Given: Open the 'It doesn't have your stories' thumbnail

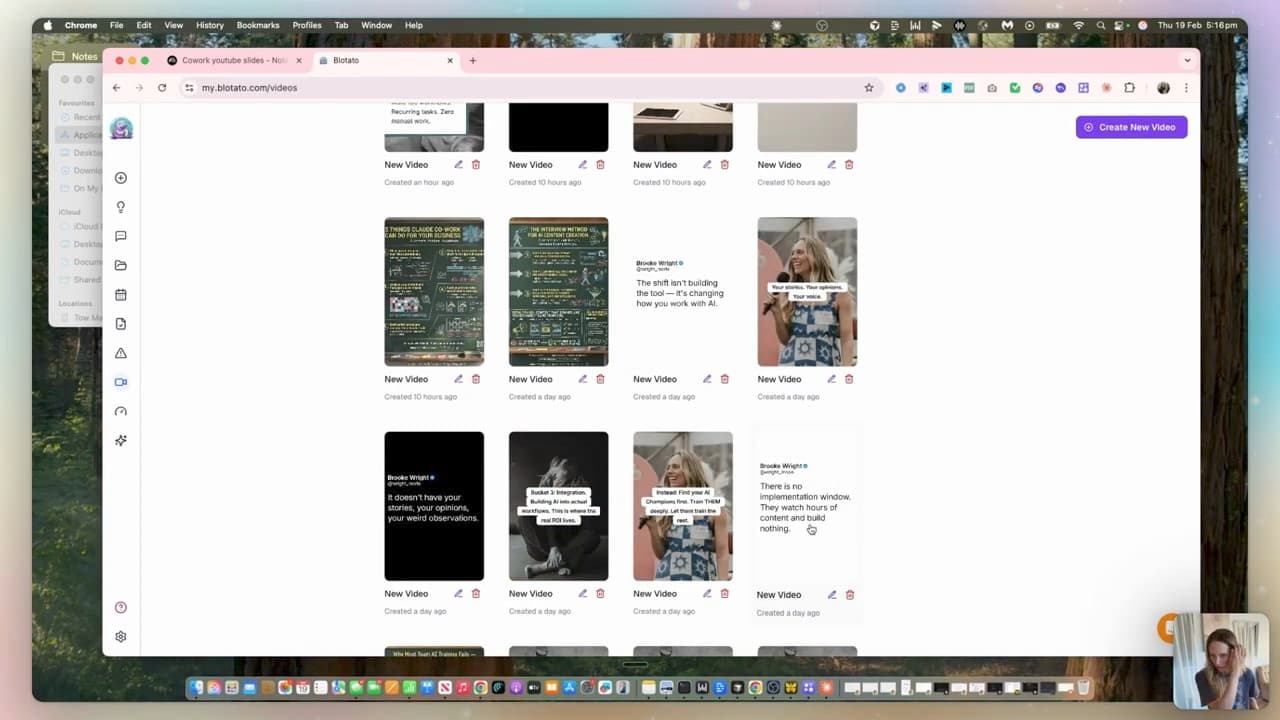Looking at the screenshot, I should pyautogui.click(x=434, y=506).
